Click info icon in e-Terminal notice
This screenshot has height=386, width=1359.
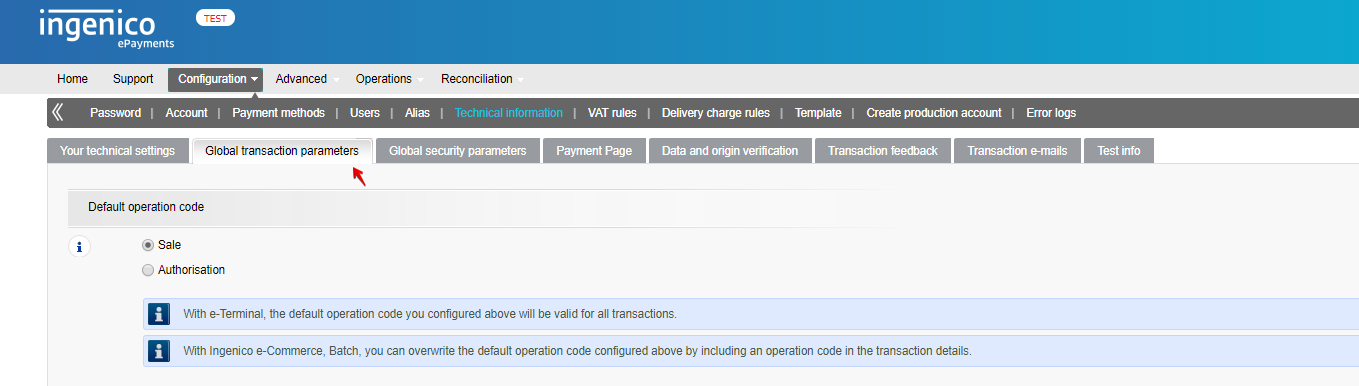[x=159, y=313]
